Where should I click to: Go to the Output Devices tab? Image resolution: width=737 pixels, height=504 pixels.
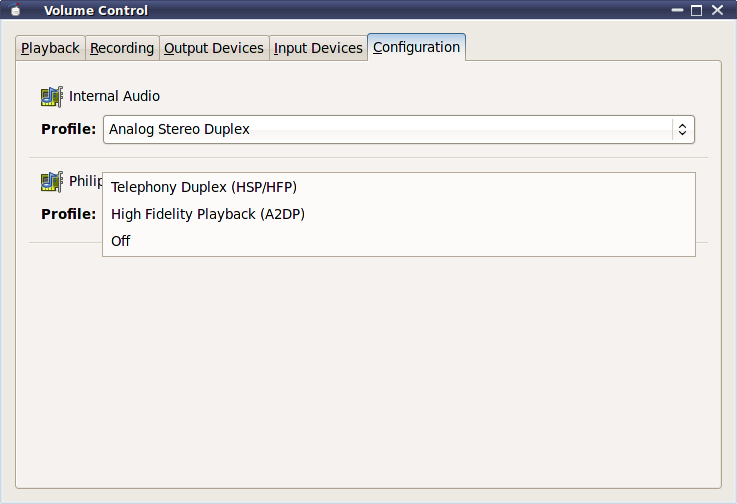point(214,48)
